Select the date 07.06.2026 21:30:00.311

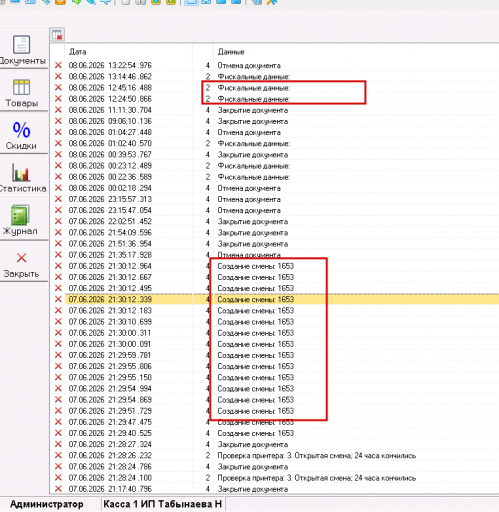[110, 333]
